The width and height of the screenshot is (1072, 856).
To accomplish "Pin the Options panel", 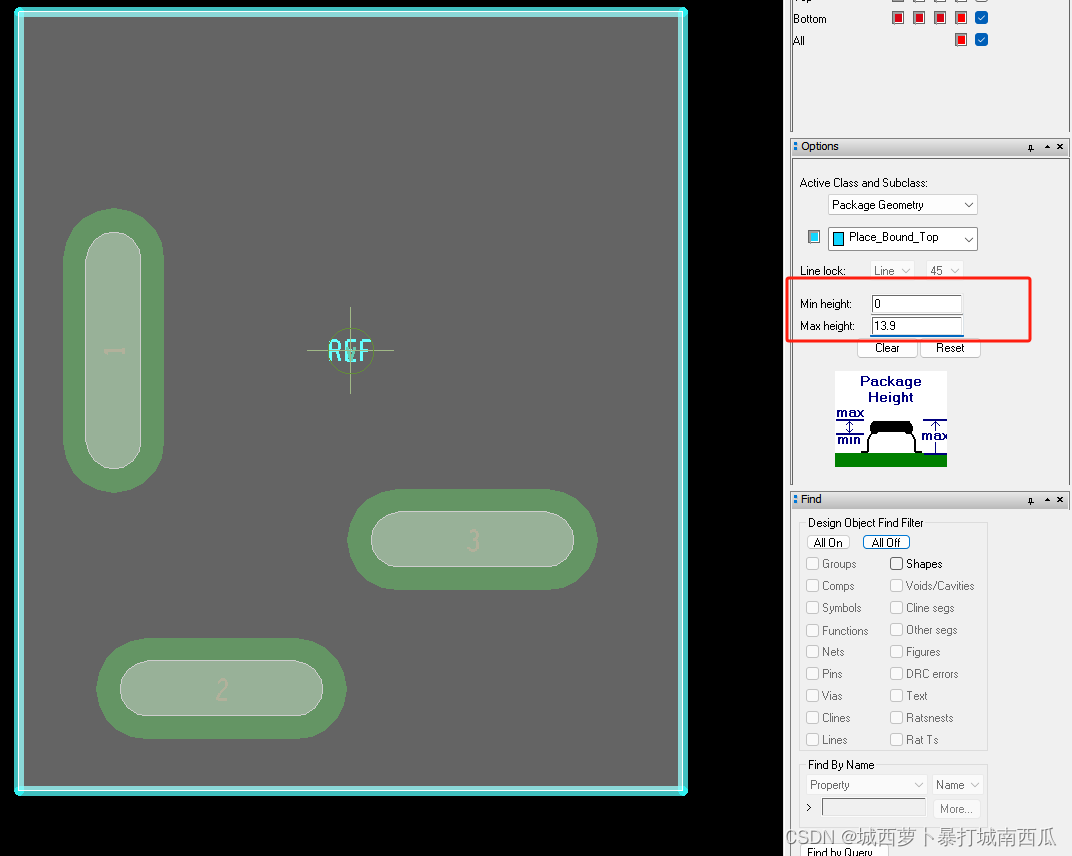I will [1030, 148].
